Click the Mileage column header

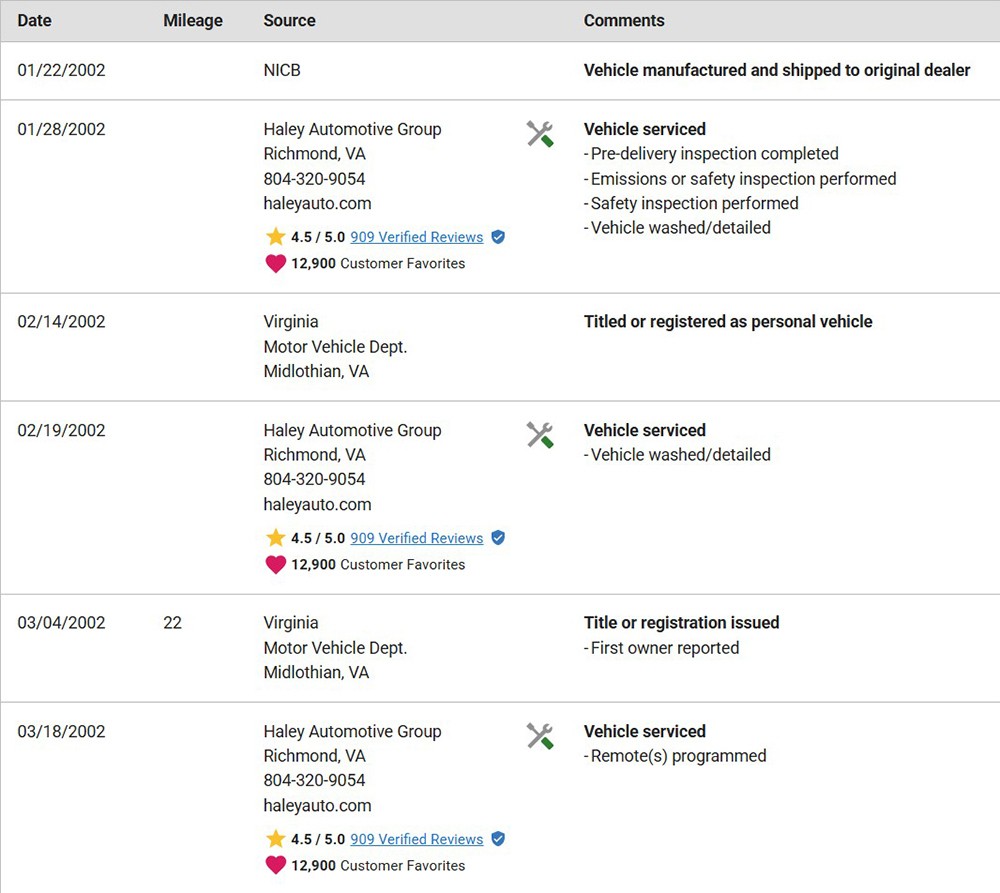click(x=193, y=20)
